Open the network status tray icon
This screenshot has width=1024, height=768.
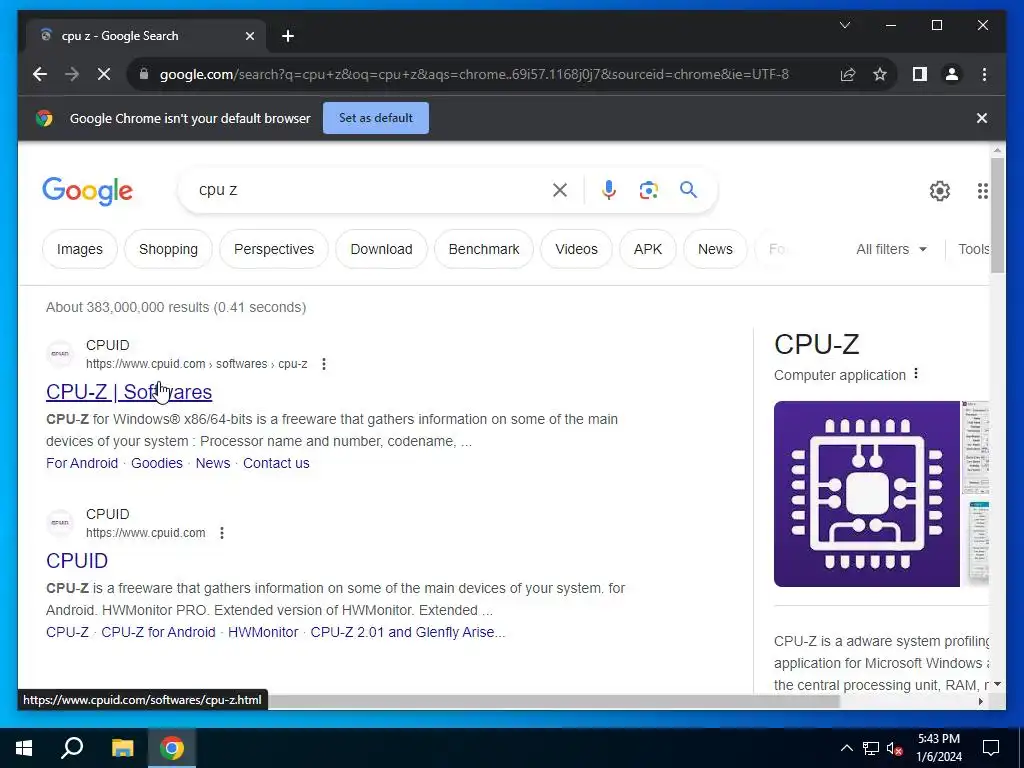click(x=871, y=748)
